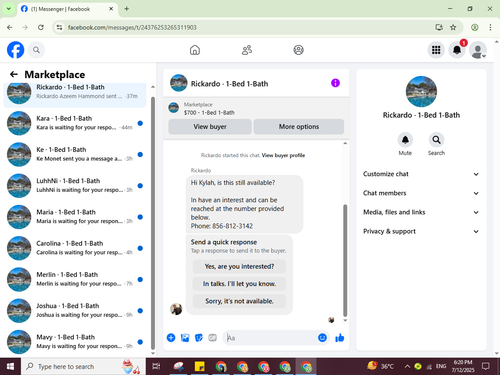500x375 pixels.
Task: Click the View buyer button
Action: tap(210, 127)
